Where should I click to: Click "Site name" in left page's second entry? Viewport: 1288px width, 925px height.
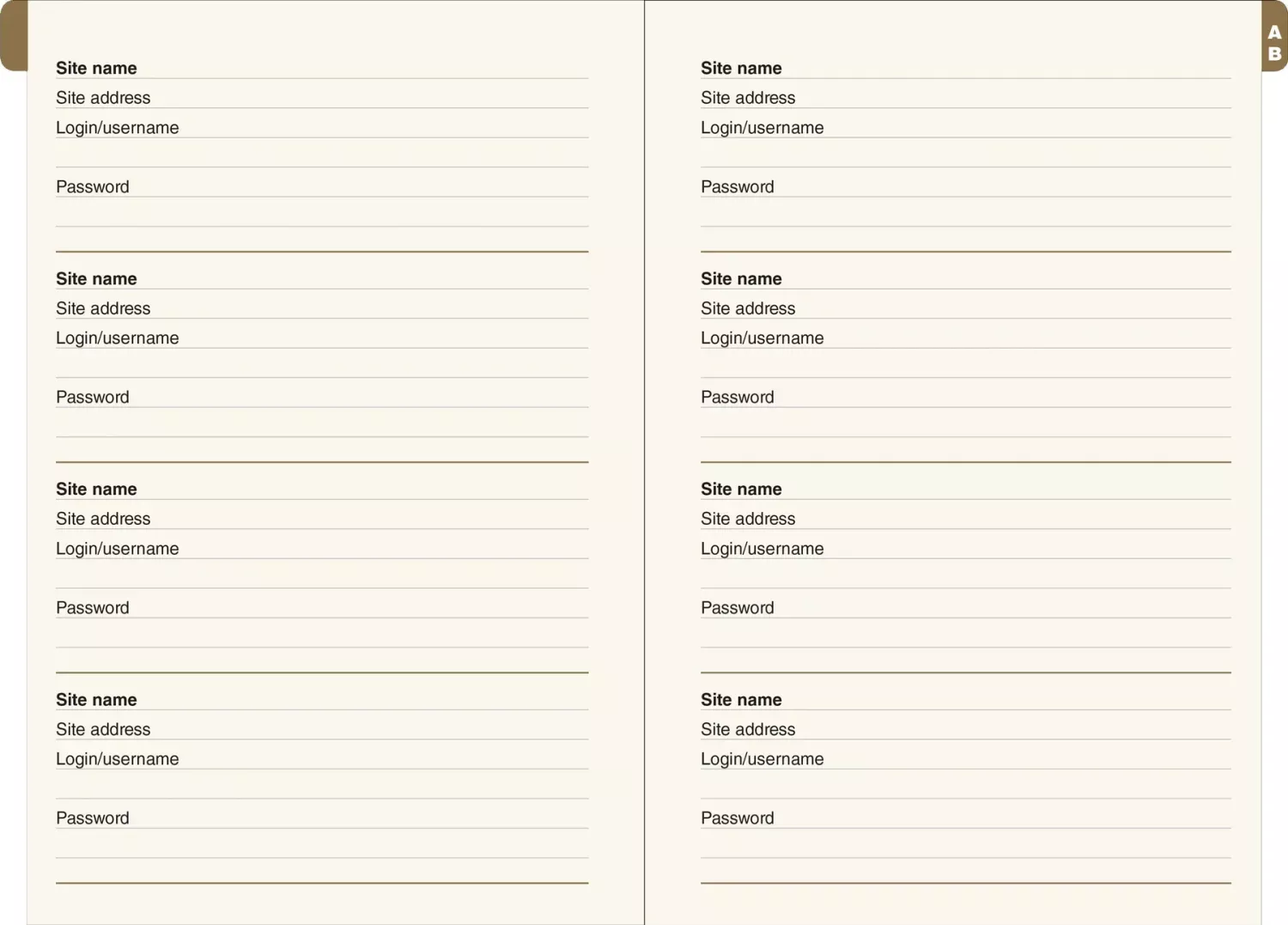coord(96,278)
